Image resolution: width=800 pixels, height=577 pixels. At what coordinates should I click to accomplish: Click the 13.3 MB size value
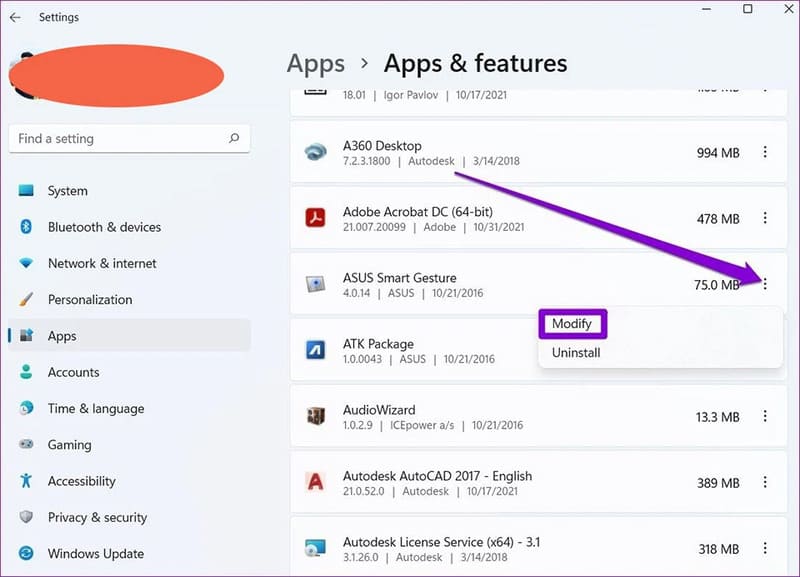717,417
